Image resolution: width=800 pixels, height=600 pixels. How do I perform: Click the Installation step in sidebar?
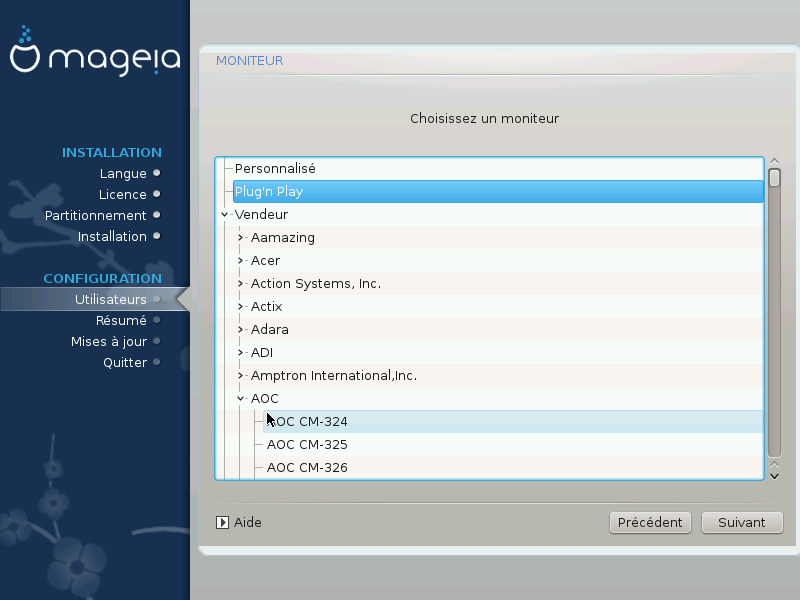112,236
